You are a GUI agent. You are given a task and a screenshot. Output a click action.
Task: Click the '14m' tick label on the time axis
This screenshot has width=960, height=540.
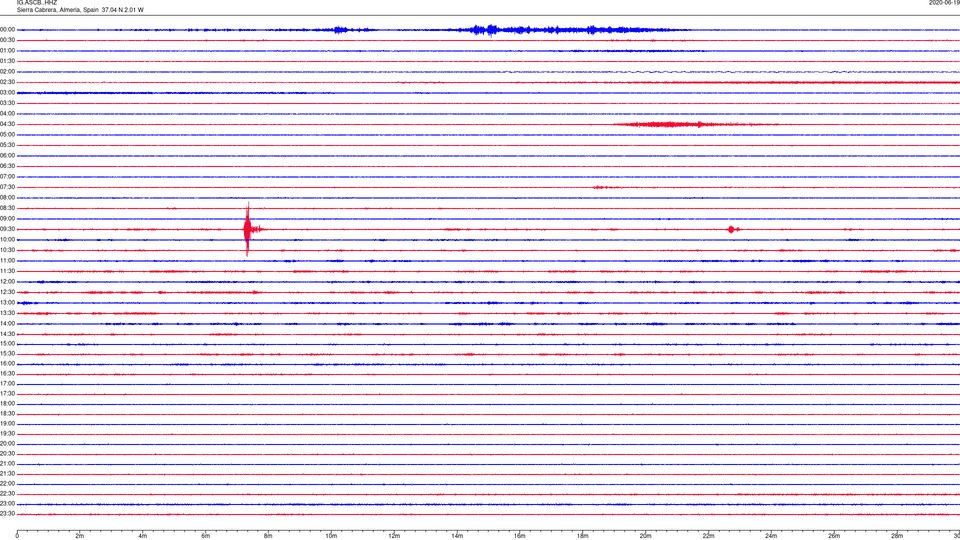(457, 536)
